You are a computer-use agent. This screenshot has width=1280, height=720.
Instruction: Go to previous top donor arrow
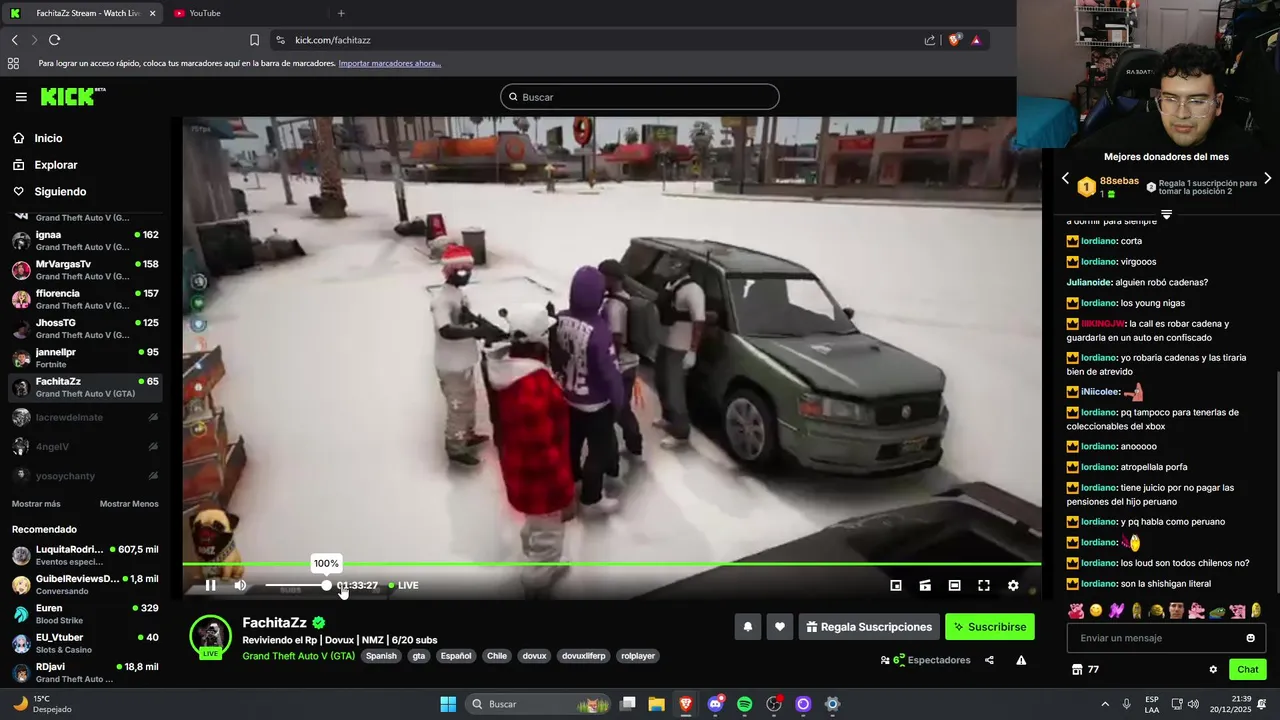click(x=1065, y=178)
